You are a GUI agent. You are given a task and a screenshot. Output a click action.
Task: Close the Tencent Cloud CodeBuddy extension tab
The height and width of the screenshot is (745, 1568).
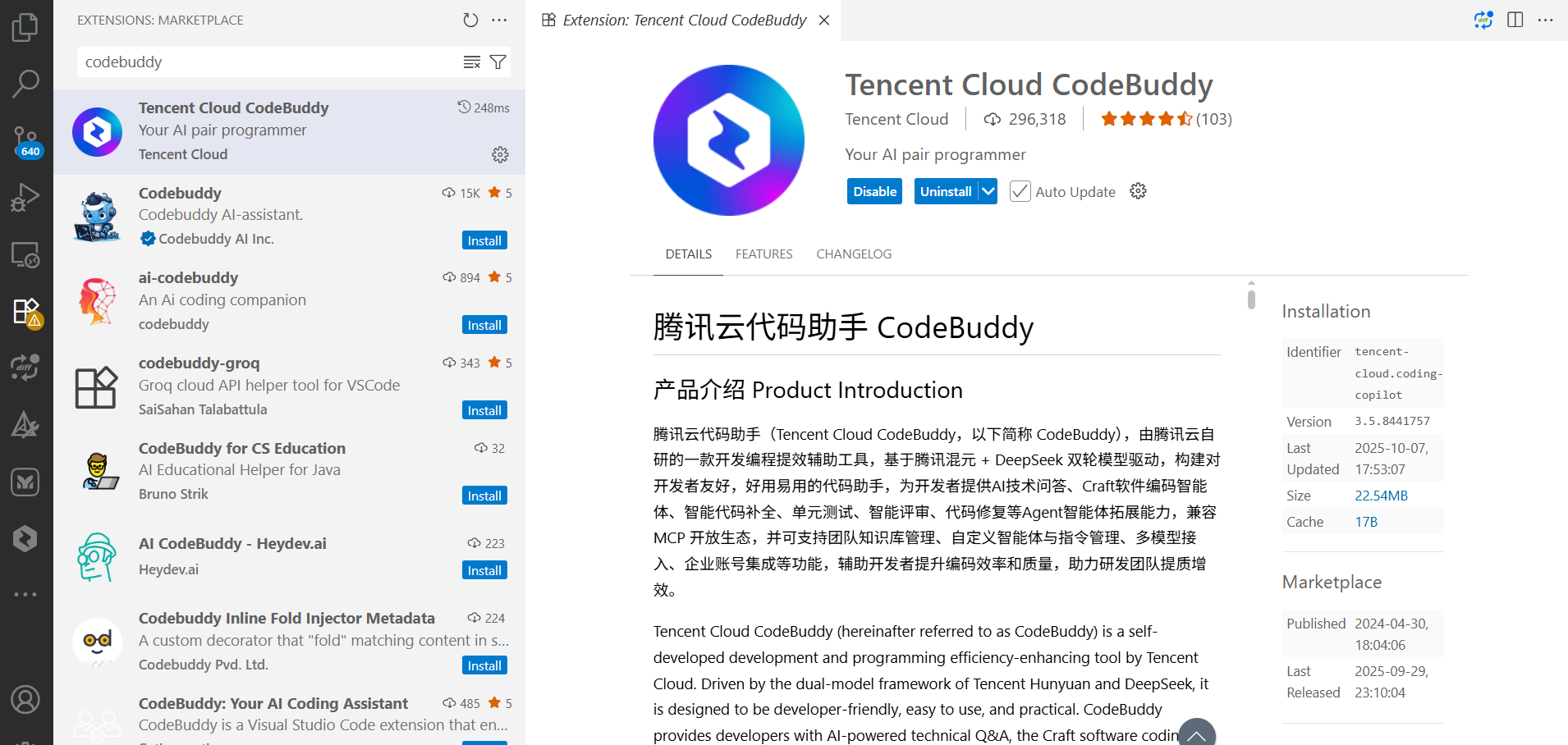click(x=824, y=20)
